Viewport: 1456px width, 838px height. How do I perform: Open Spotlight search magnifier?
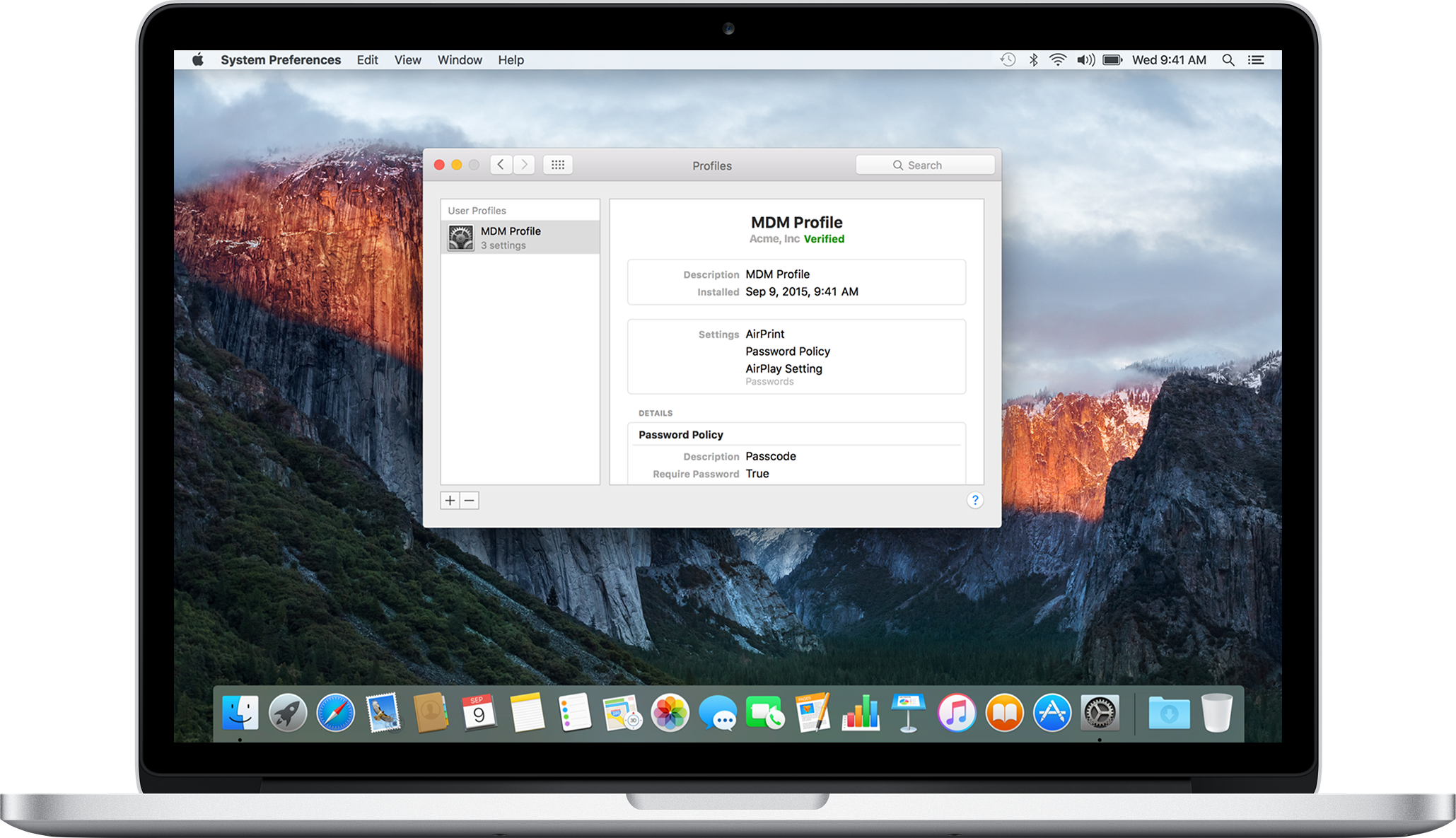coord(1228,60)
